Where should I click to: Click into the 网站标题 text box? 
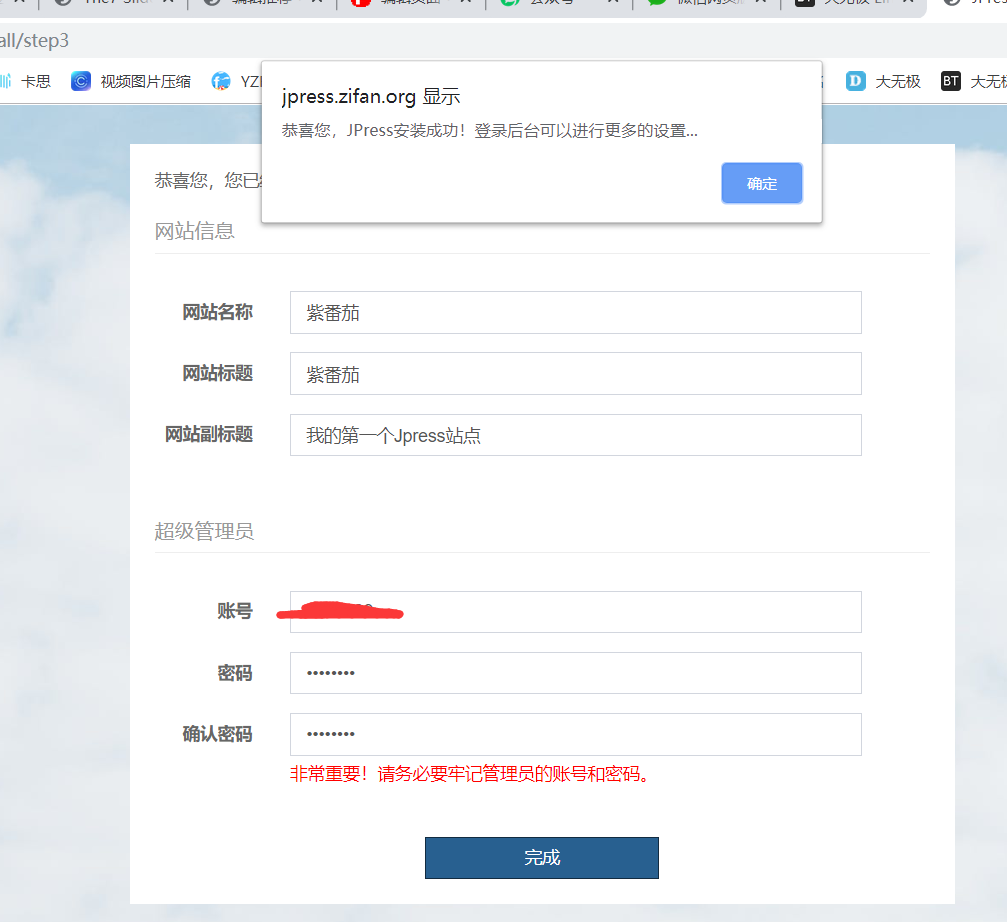[x=575, y=374]
